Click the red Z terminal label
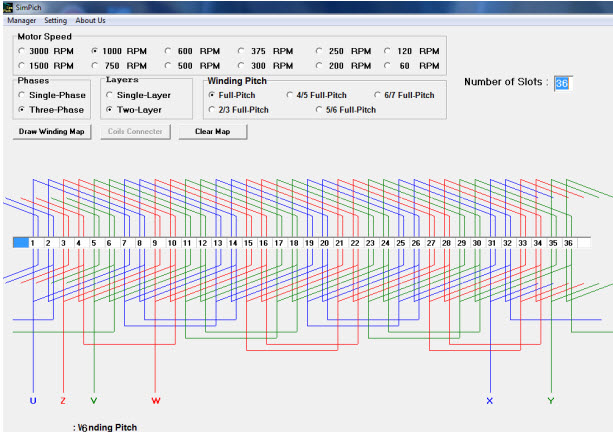Image resolution: width=613 pixels, height=432 pixels. [63, 401]
